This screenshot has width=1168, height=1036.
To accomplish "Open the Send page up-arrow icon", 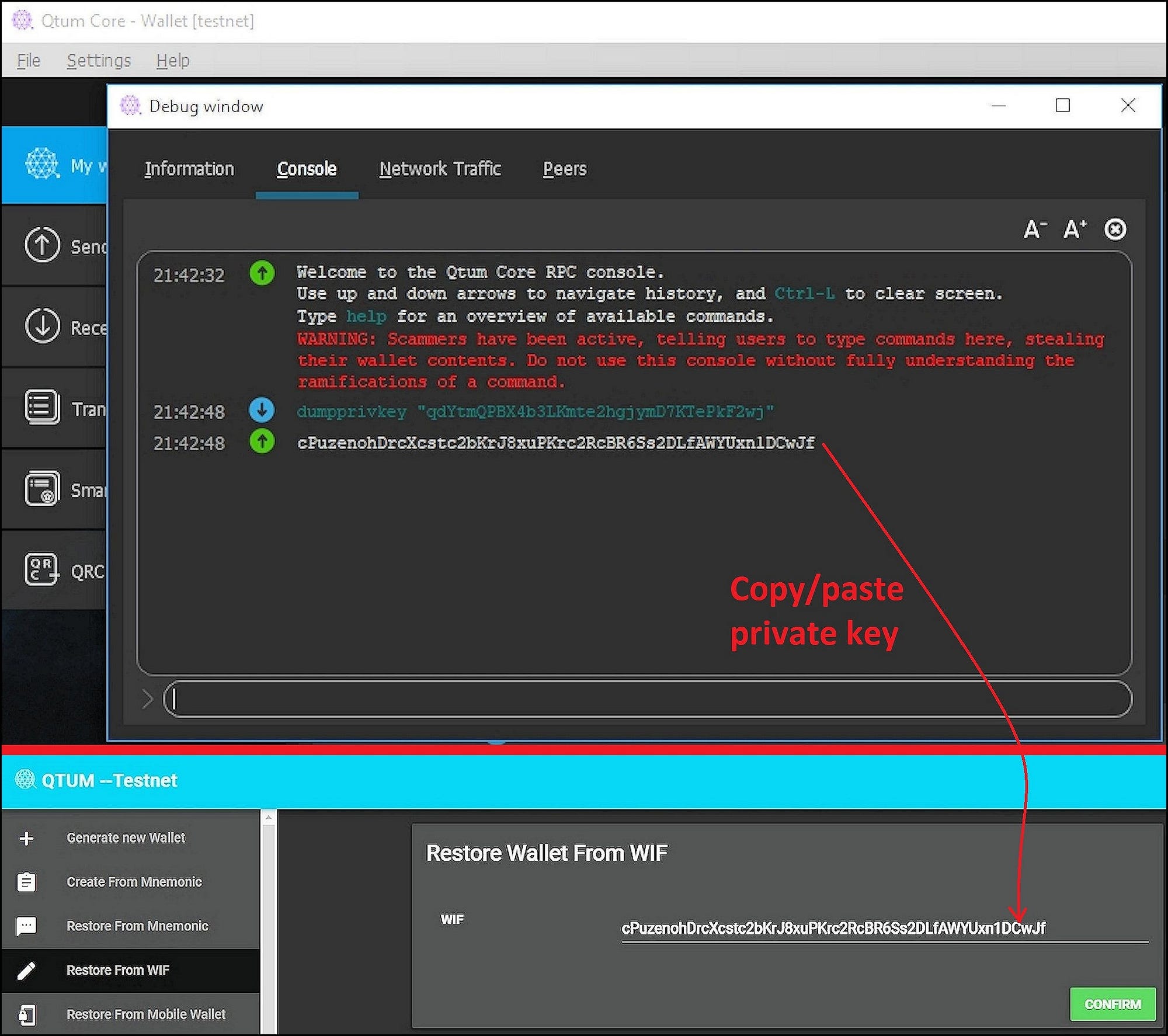I will 42,244.
